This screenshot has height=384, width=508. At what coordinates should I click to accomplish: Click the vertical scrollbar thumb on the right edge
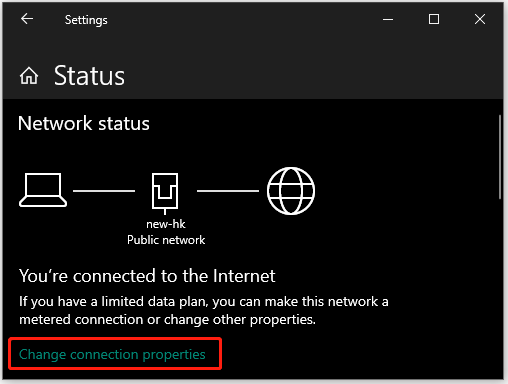500,157
